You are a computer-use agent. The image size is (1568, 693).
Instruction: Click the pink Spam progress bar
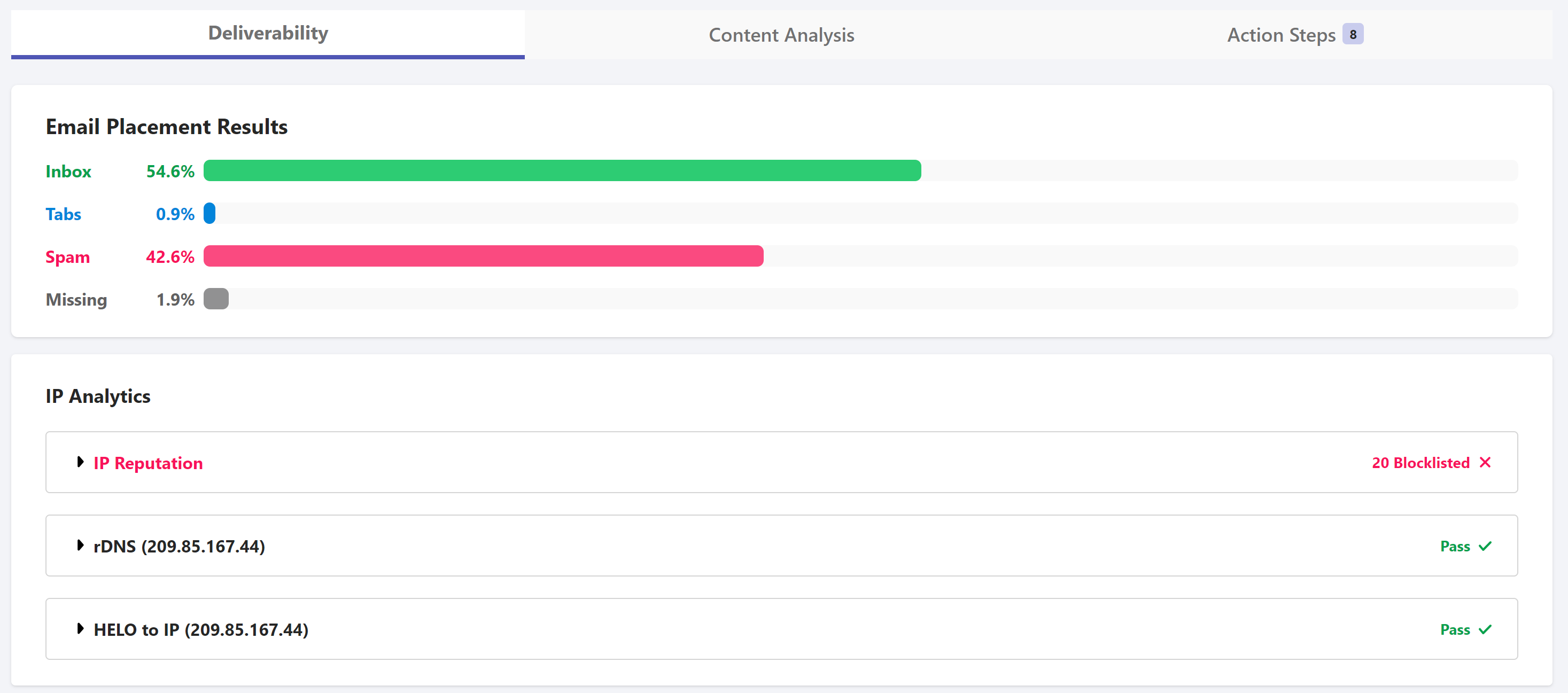[x=483, y=256]
